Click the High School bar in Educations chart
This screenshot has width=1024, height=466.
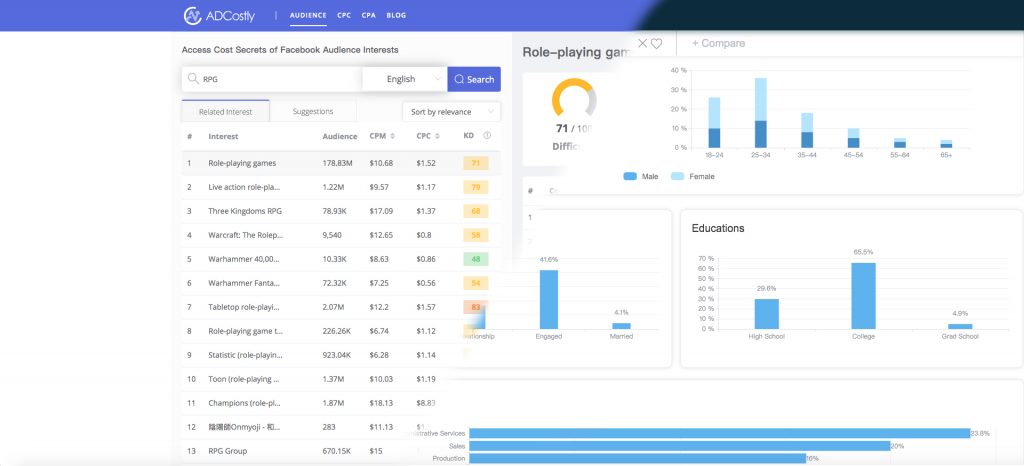click(767, 314)
